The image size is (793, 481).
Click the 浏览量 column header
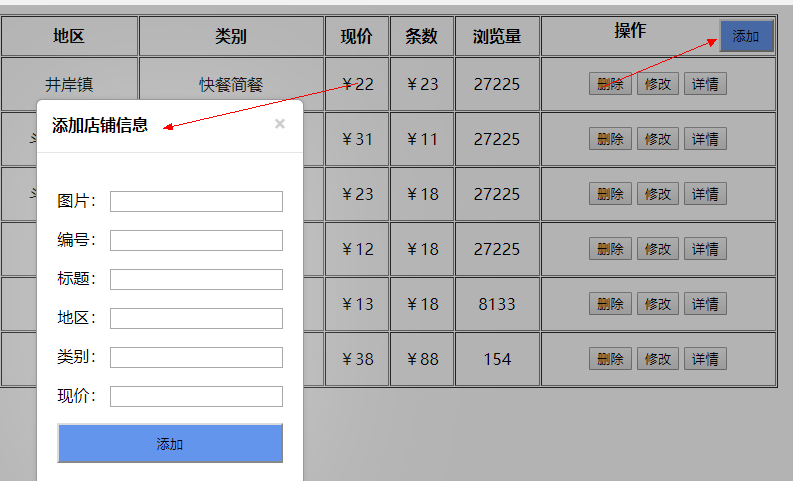click(497, 36)
